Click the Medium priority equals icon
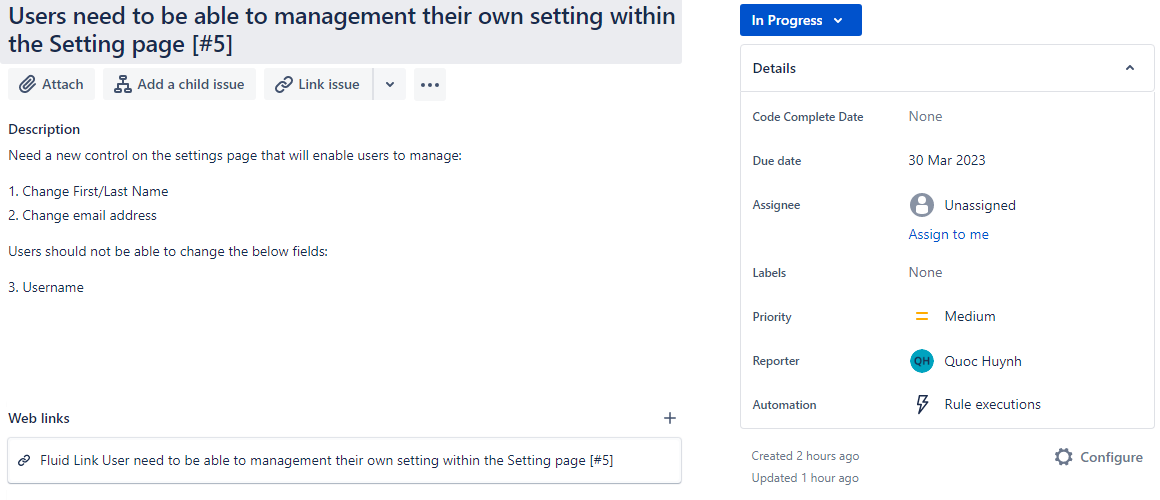The width and height of the screenshot is (1160, 500). pos(922,317)
